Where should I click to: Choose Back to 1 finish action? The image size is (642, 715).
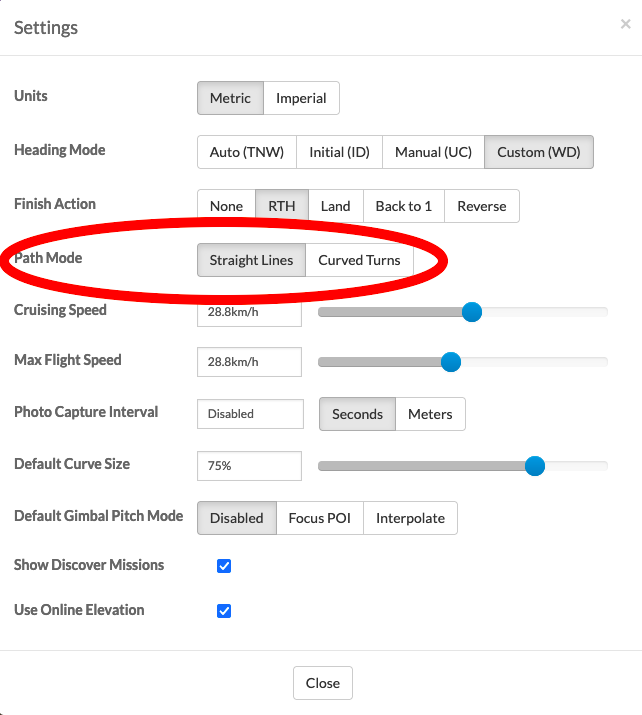pos(404,206)
